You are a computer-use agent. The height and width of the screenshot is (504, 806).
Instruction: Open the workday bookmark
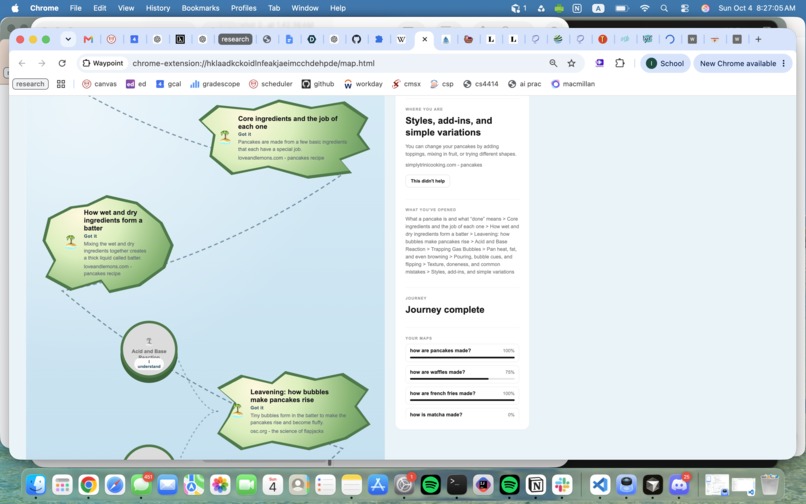pyautogui.click(x=363, y=84)
